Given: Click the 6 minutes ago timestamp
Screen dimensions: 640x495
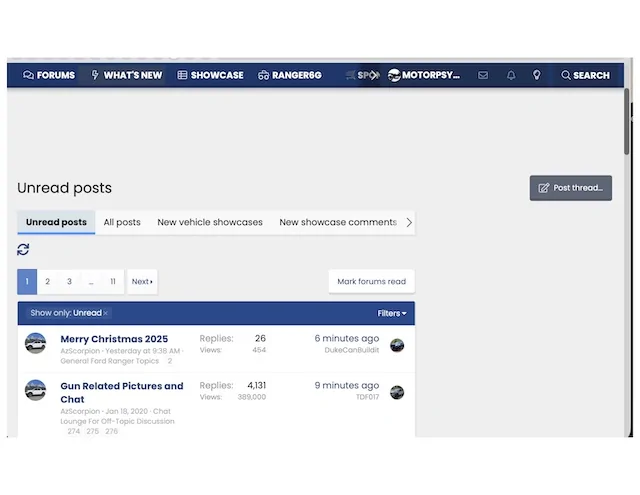Looking at the screenshot, I should 347,338.
